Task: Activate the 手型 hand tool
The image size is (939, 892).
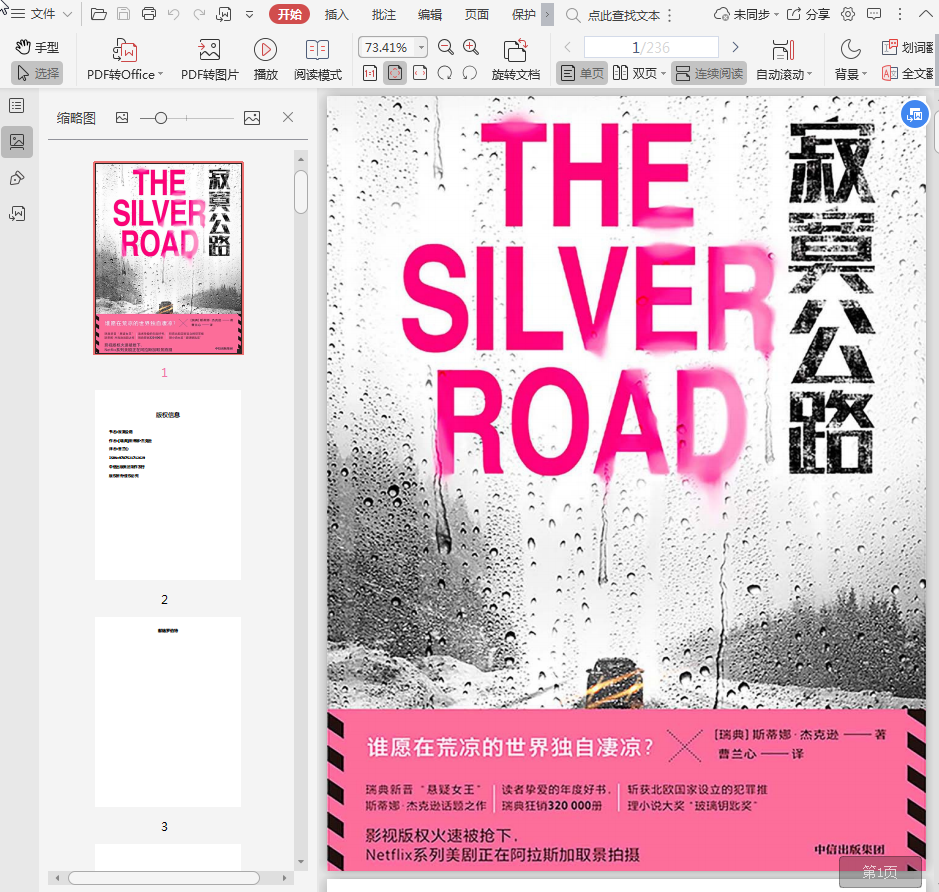Action: [37, 47]
